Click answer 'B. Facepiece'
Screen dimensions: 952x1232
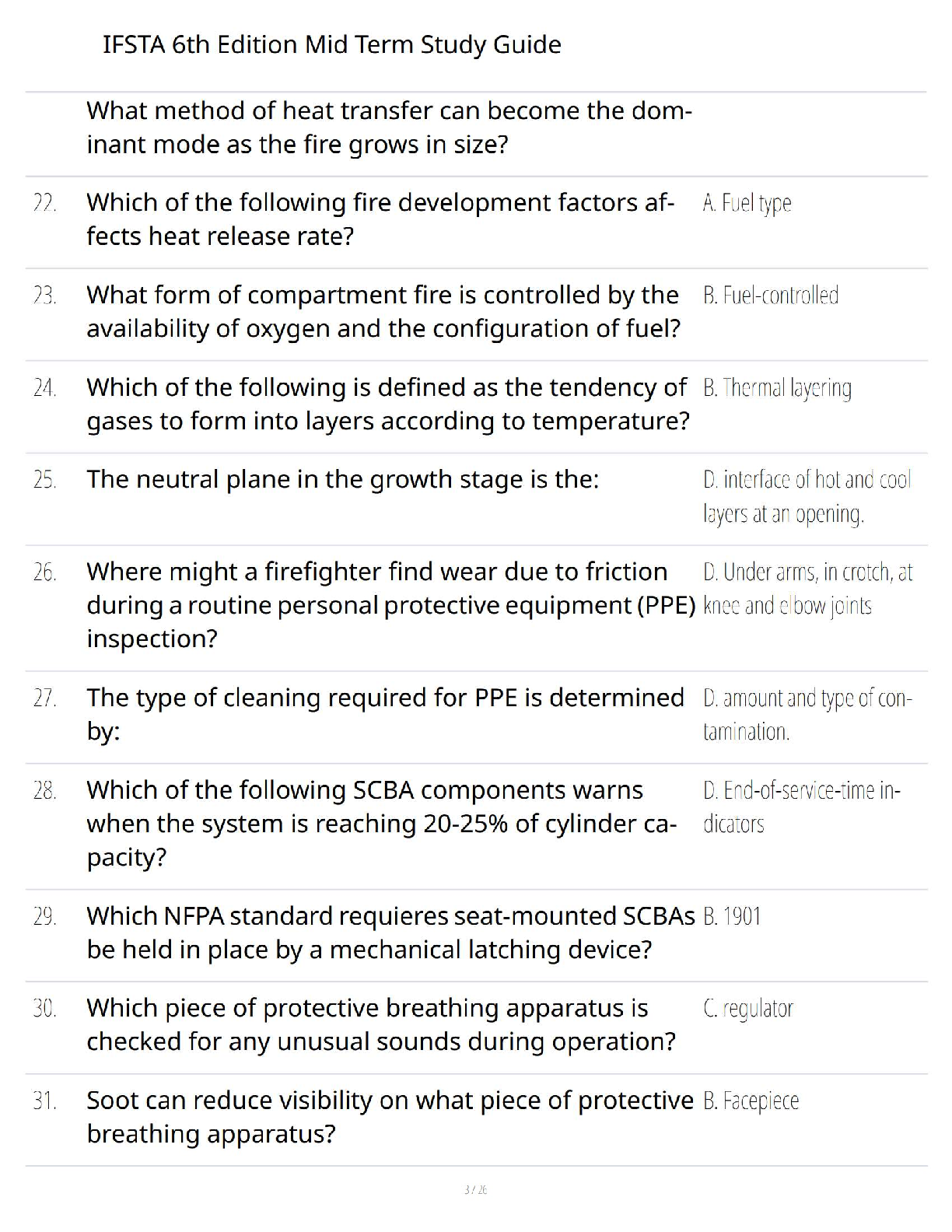point(751,1101)
